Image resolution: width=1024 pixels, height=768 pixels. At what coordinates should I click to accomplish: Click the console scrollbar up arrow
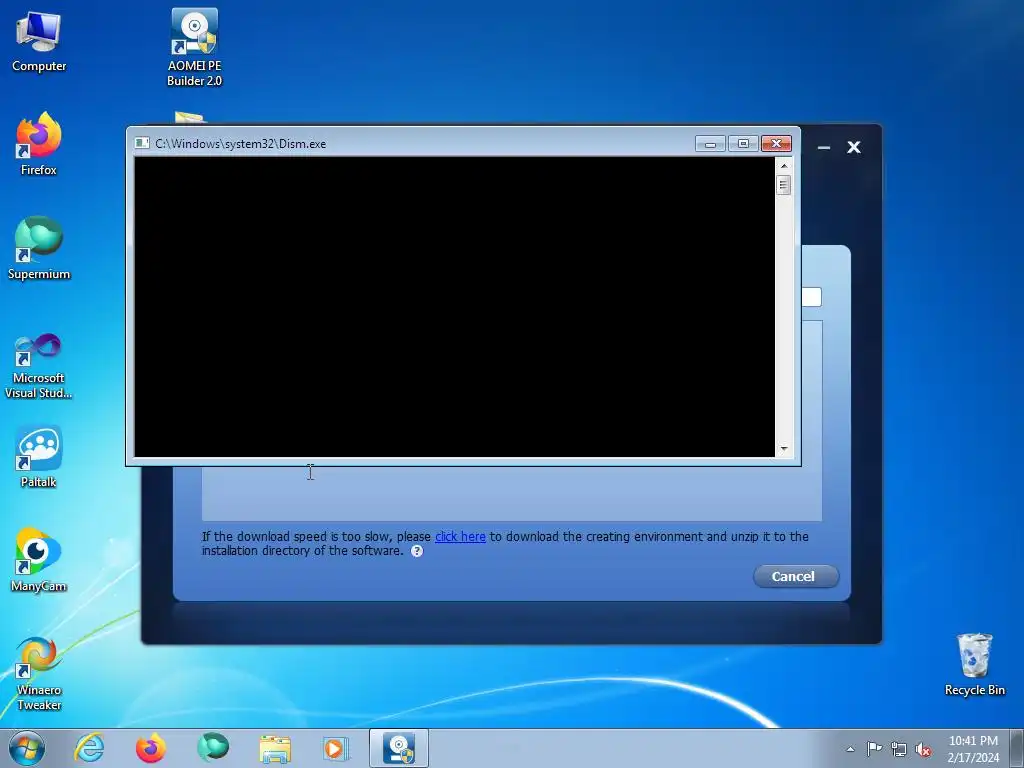point(784,166)
